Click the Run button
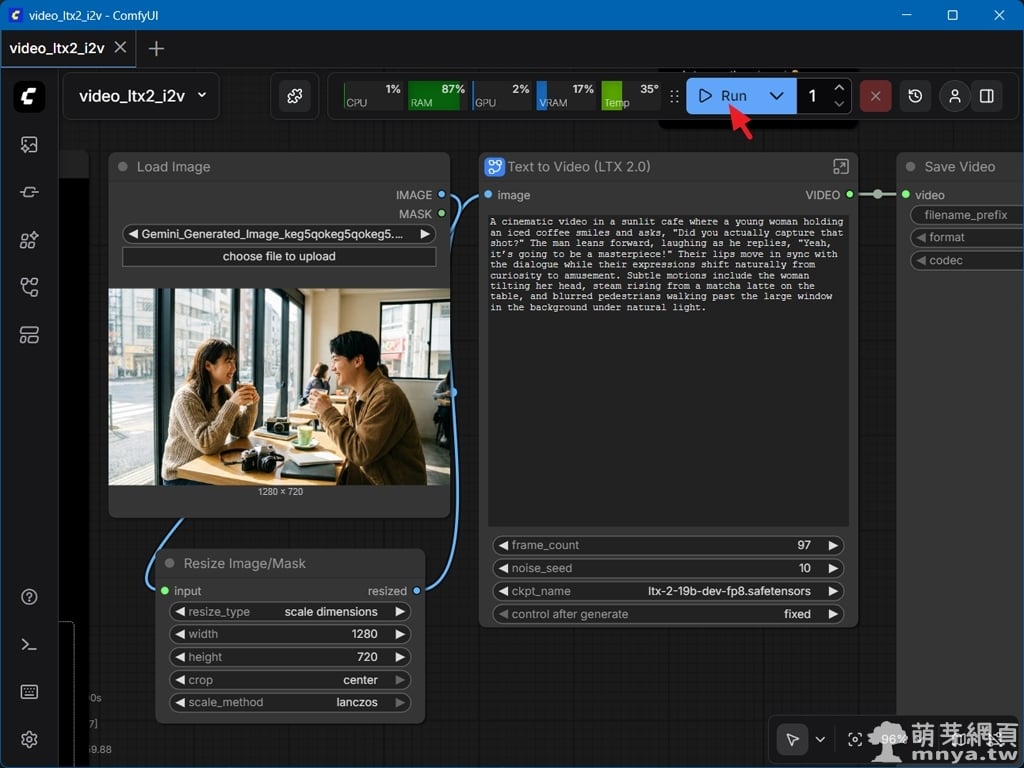 pyautogui.click(x=724, y=96)
